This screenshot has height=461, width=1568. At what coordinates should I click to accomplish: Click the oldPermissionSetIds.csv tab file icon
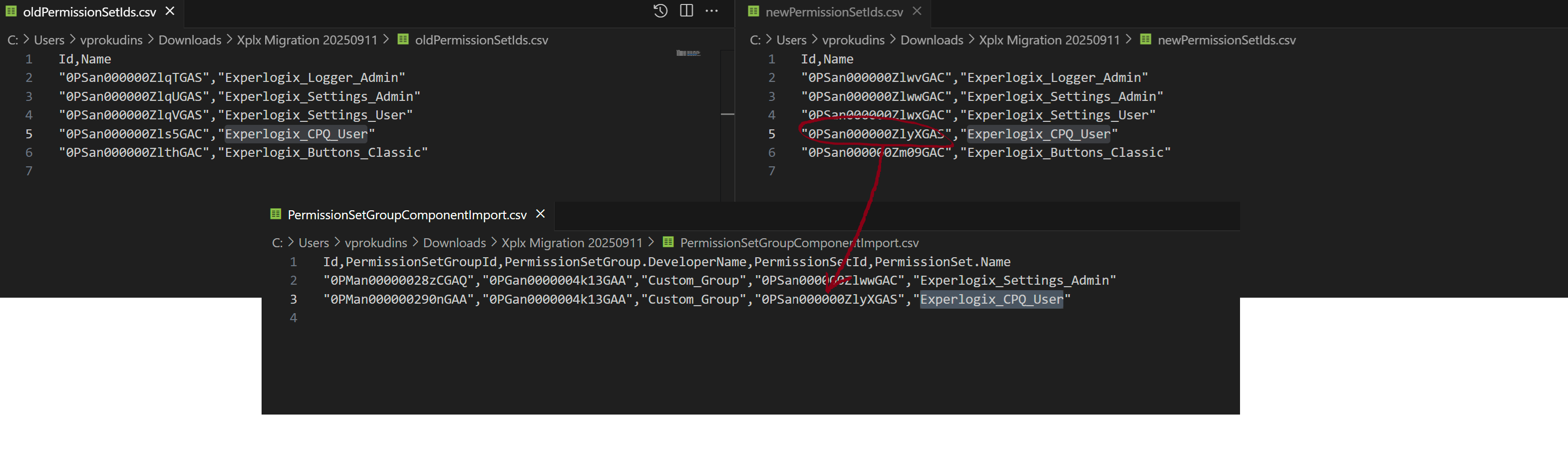pyautogui.click(x=11, y=11)
